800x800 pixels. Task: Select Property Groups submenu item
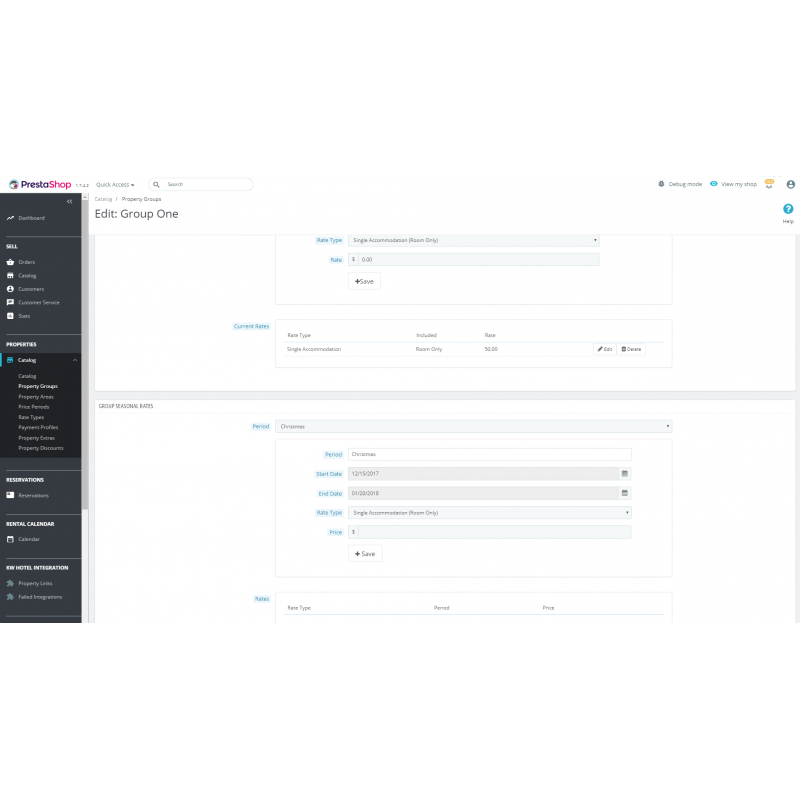(x=38, y=386)
